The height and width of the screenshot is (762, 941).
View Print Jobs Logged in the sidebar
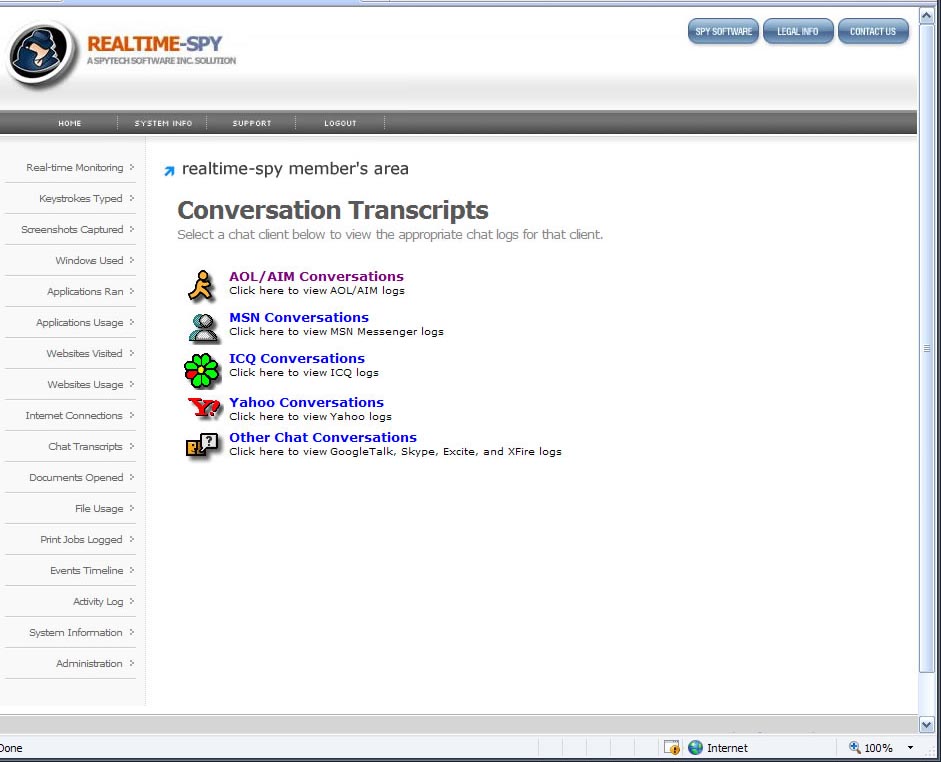coord(81,539)
